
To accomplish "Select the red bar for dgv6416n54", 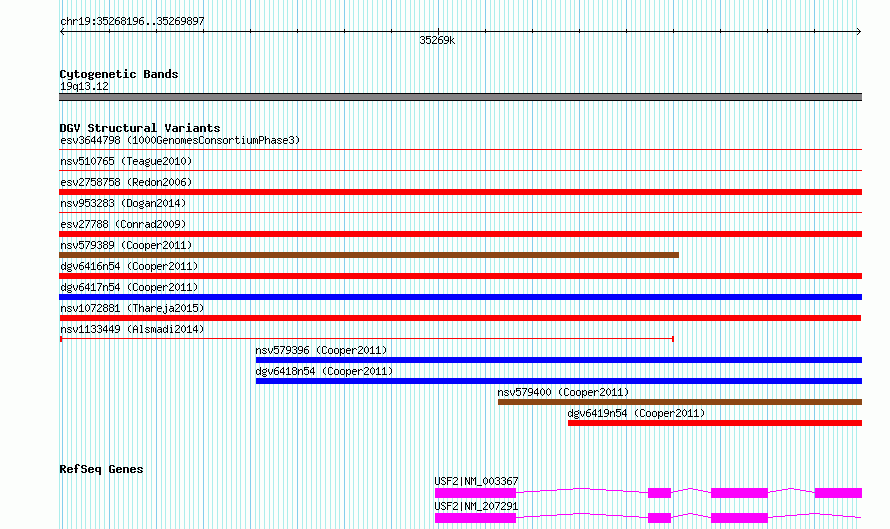I will click(460, 276).
